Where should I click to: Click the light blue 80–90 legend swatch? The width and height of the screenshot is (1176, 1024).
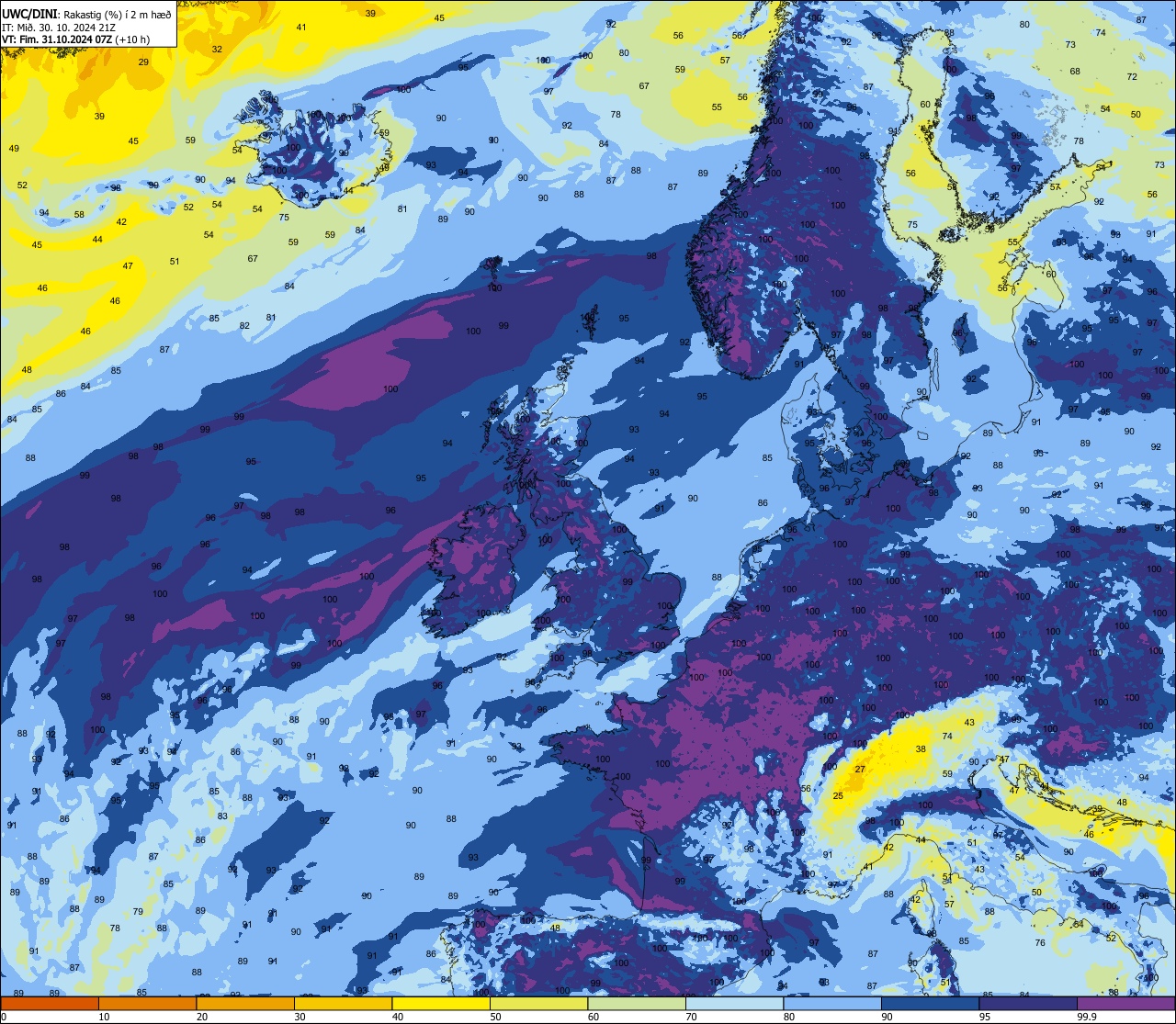pos(832,1003)
